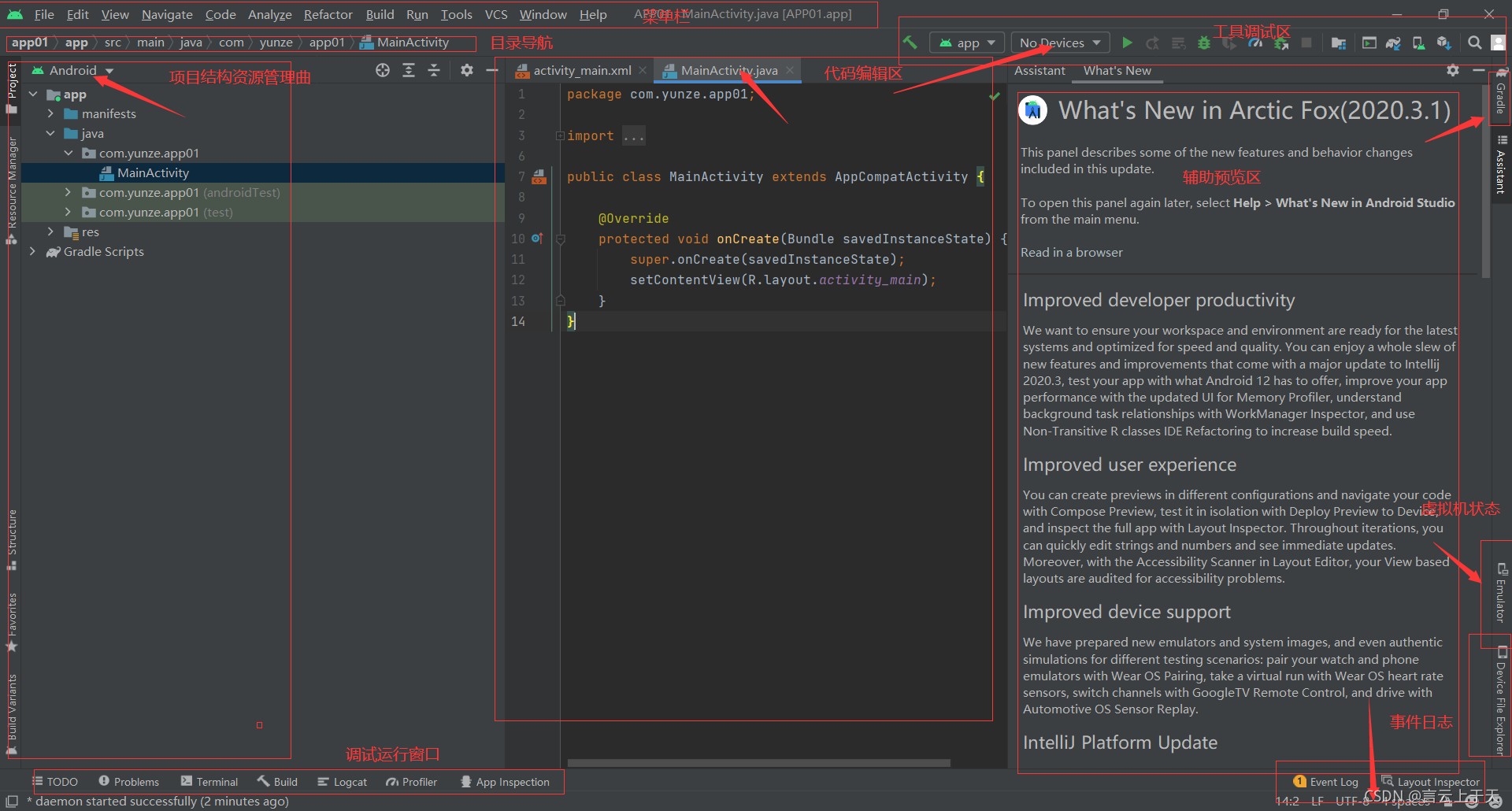This screenshot has height=811, width=1512.
Task: Toggle the Project tool window button
Action: click(x=12, y=88)
